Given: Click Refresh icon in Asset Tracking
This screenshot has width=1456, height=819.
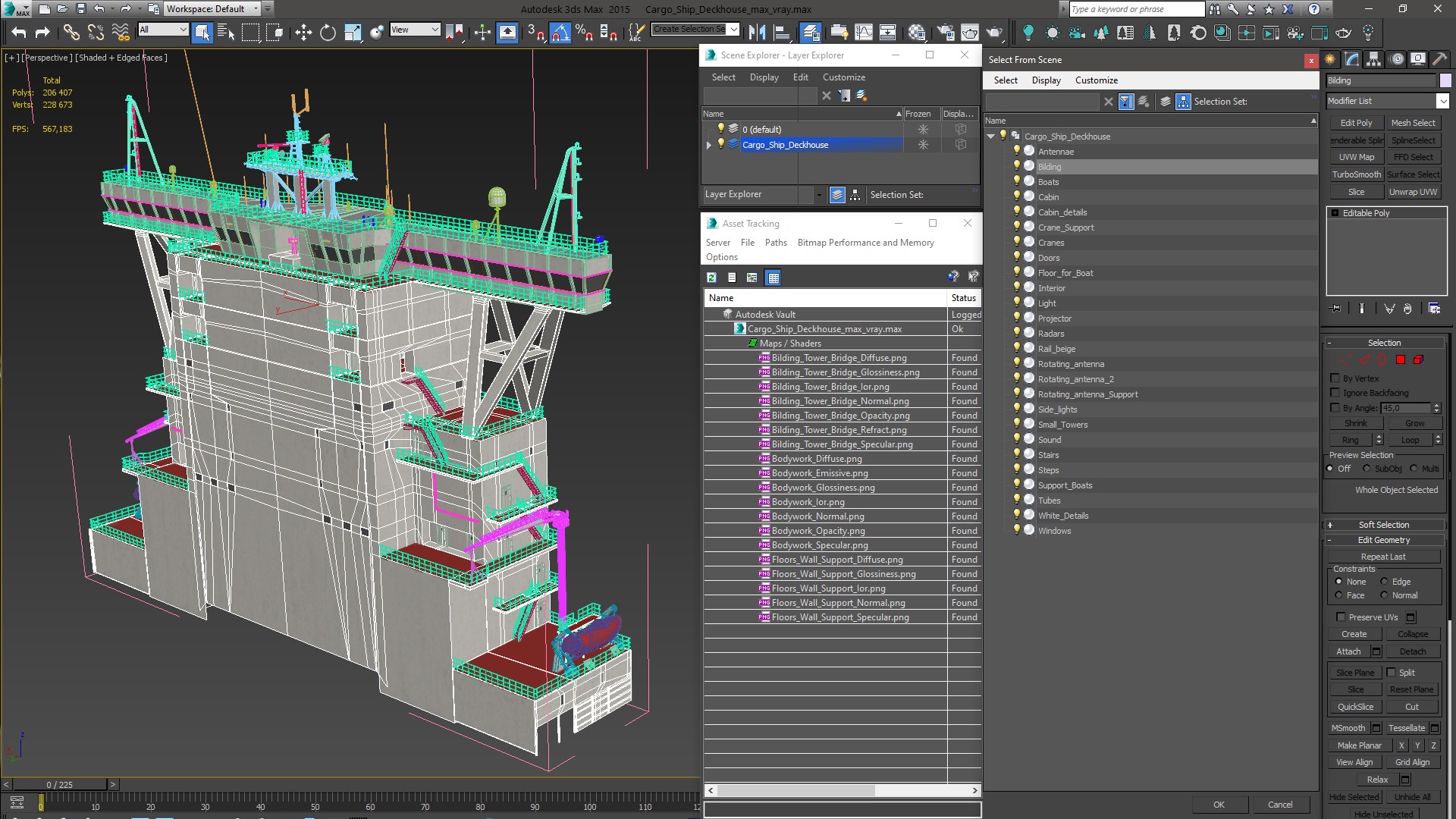Looking at the screenshot, I should point(711,278).
